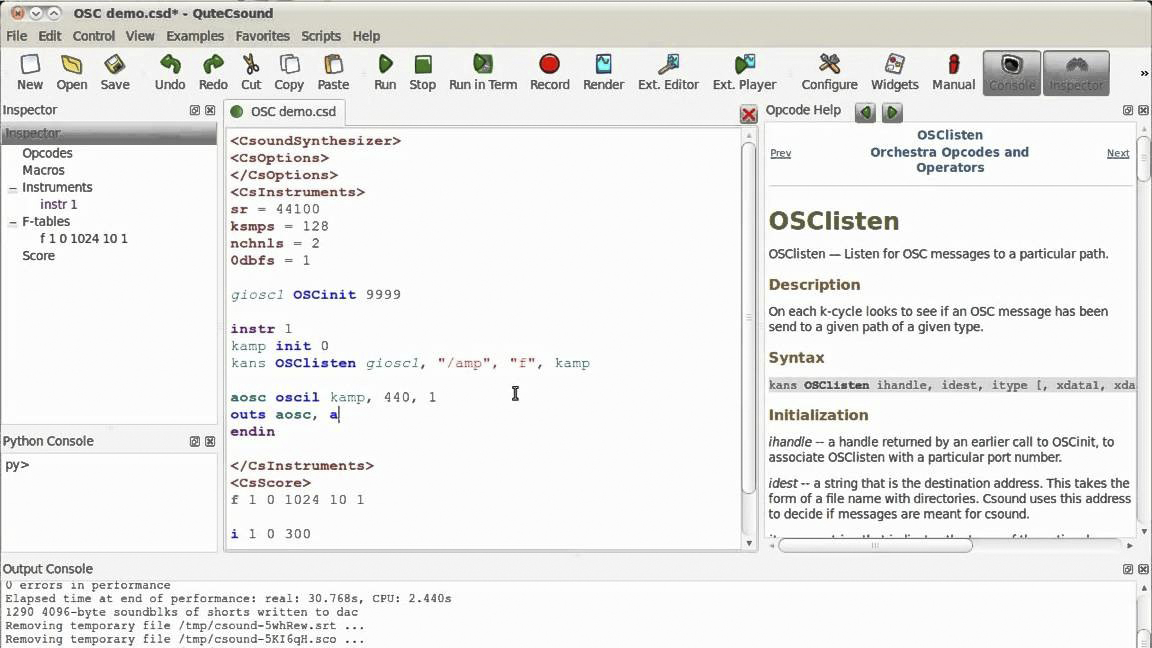Collapse the Instruments tree node

[13, 188]
